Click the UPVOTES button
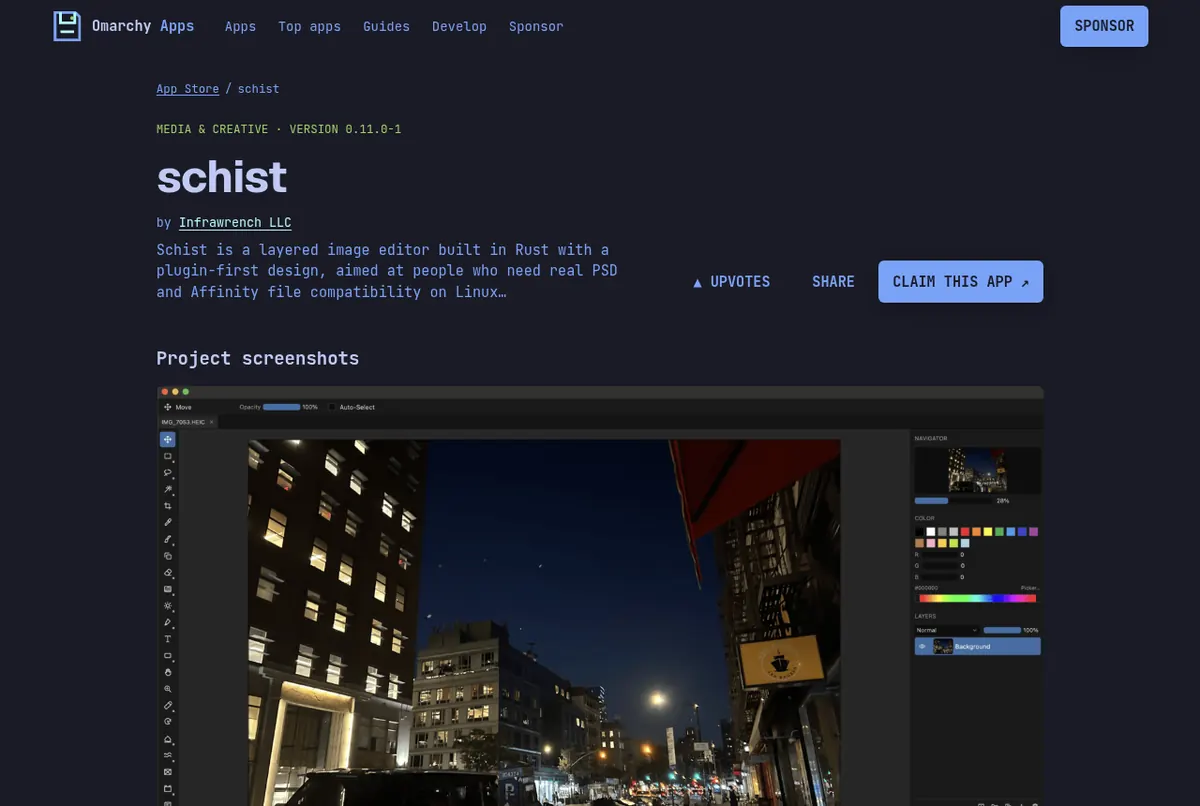This screenshot has height=806, width=1200. click(731, 282)
